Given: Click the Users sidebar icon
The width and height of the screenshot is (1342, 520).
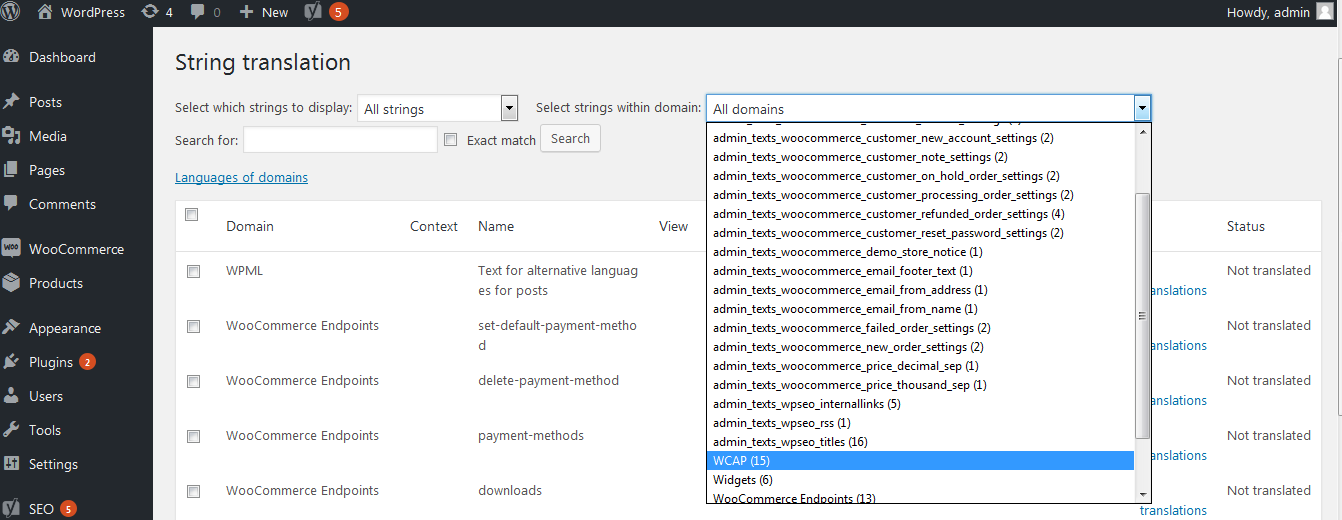Looking at the screenshot, I should [x=12, y=396].
